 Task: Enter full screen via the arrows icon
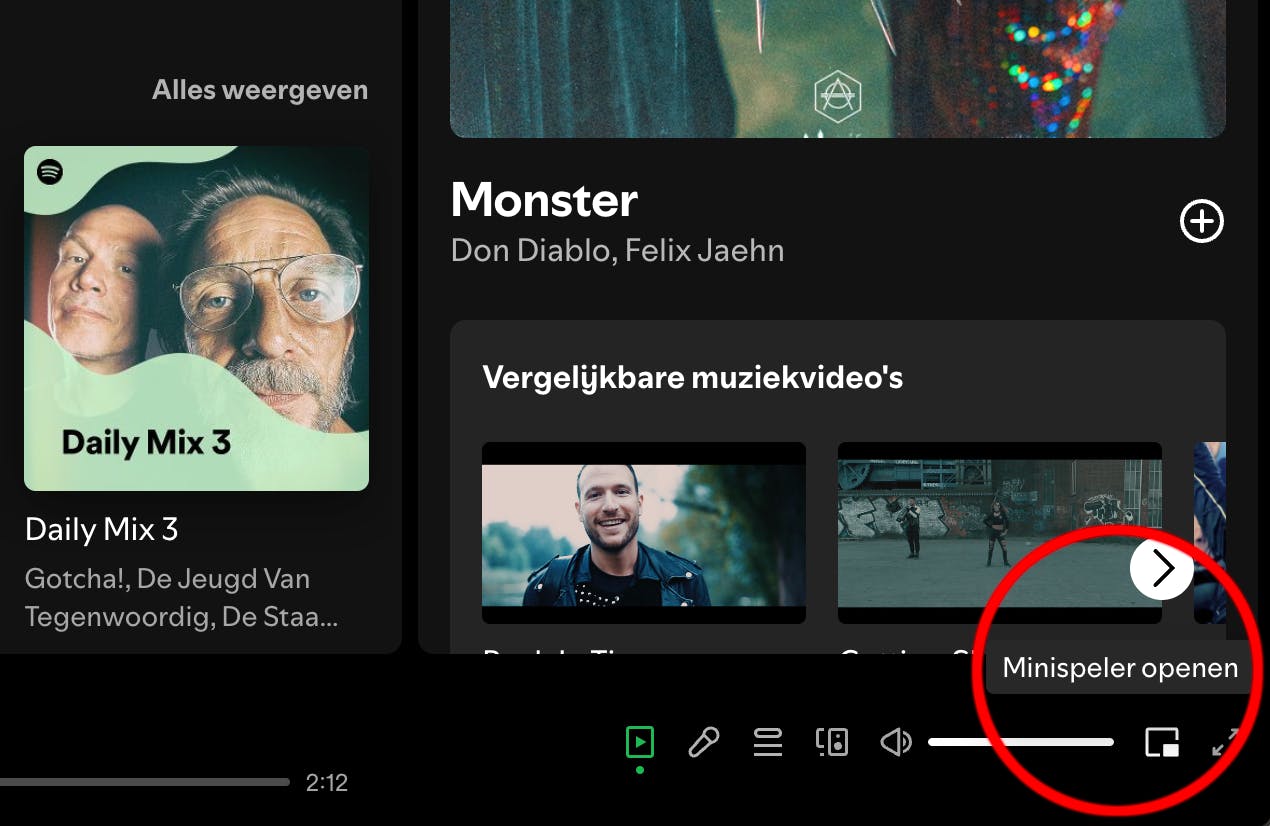(x=1226, y=742)
